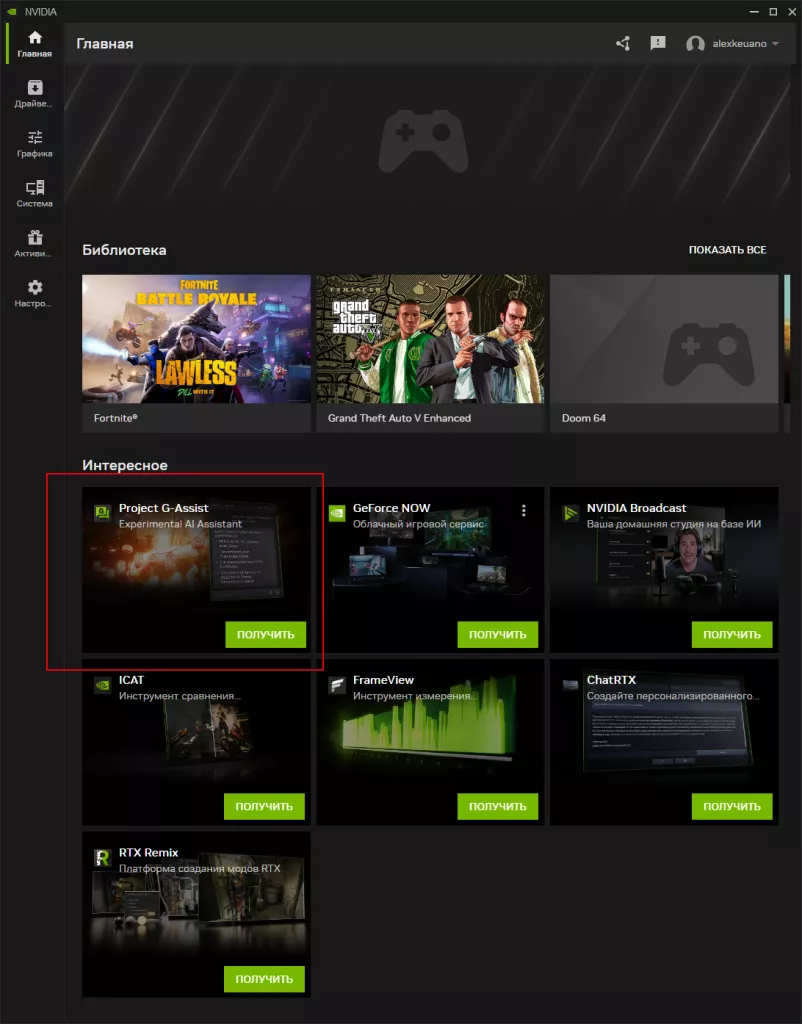Click the Project G-Assist app icon
The image size is (802, 1024).
pyautogui.click(x=103, y=513)
